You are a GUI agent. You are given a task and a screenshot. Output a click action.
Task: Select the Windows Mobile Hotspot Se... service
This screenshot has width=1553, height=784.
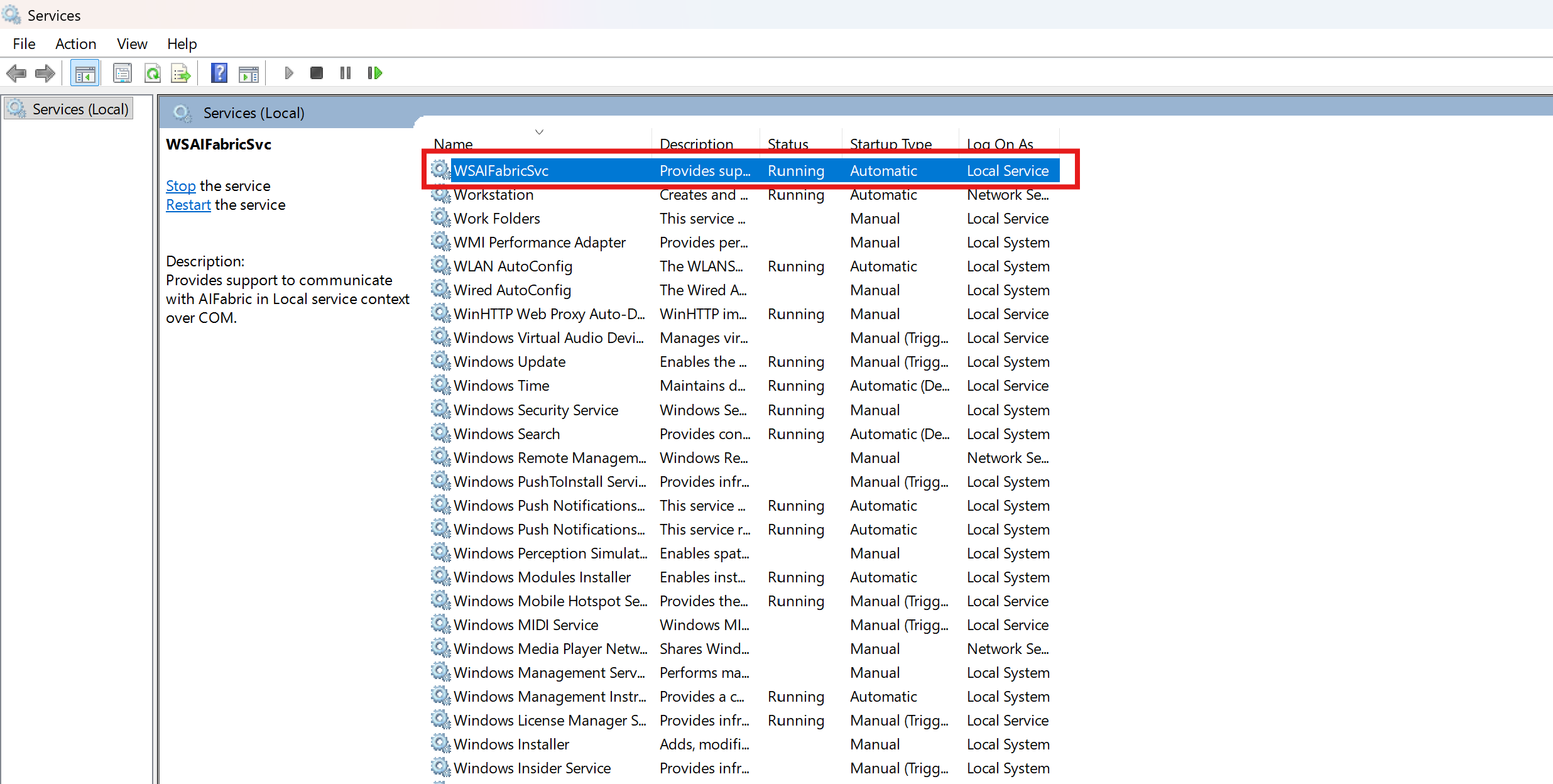coord(550,601)
